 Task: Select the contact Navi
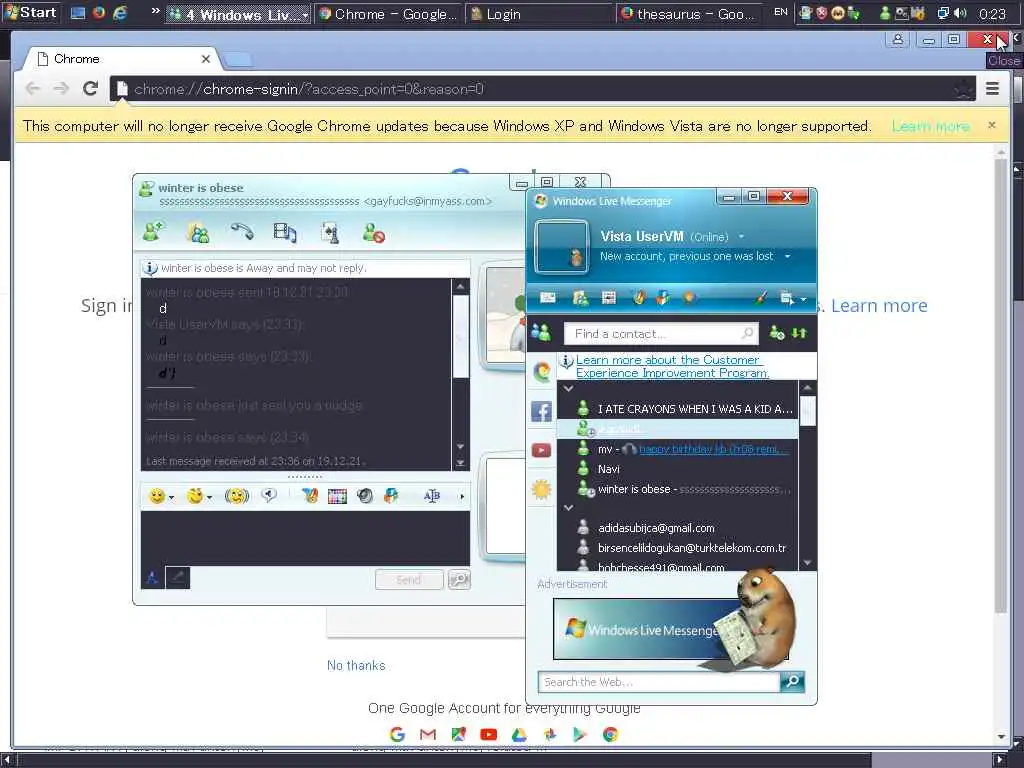pyautogui.click(x=677, y=469)
